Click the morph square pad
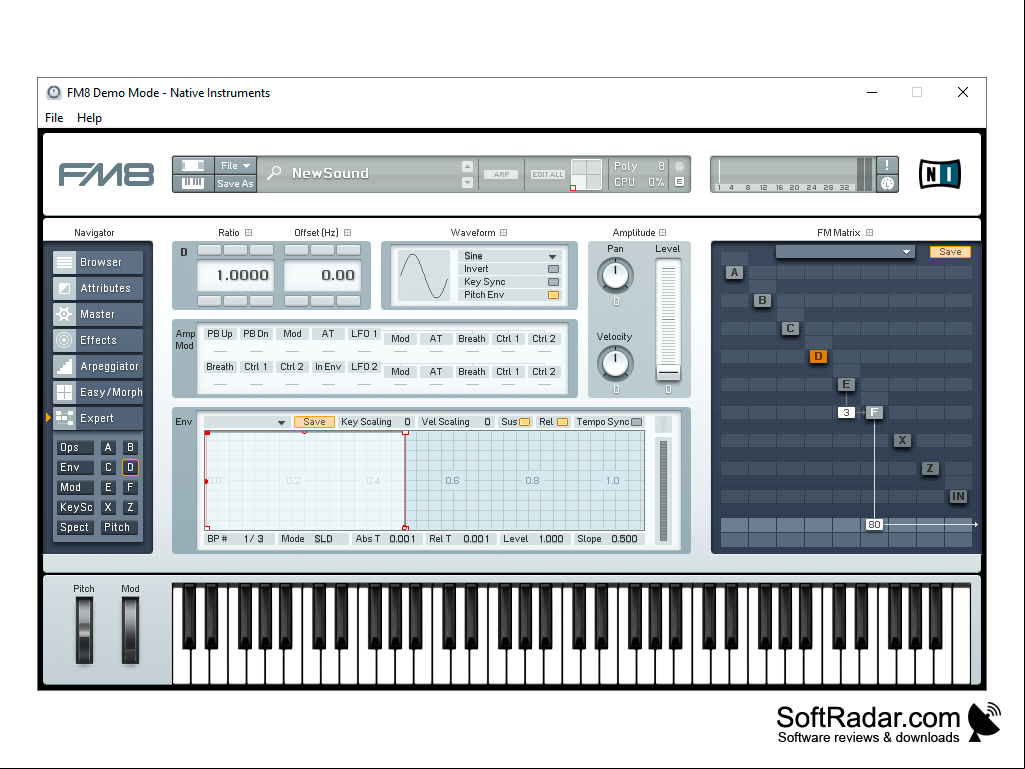Image resolution: width=1025 pixels, height=769 pixels. [x=586, y=175]
